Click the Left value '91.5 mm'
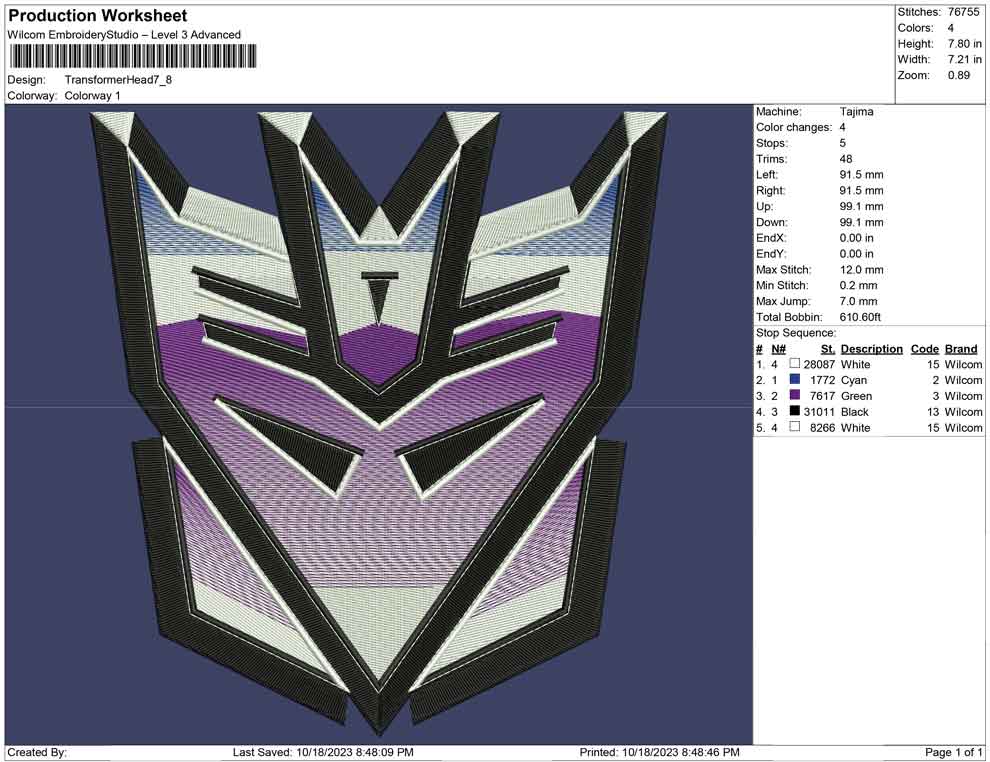The width and height of the screenshot is (990, 762). pos(861,175)
